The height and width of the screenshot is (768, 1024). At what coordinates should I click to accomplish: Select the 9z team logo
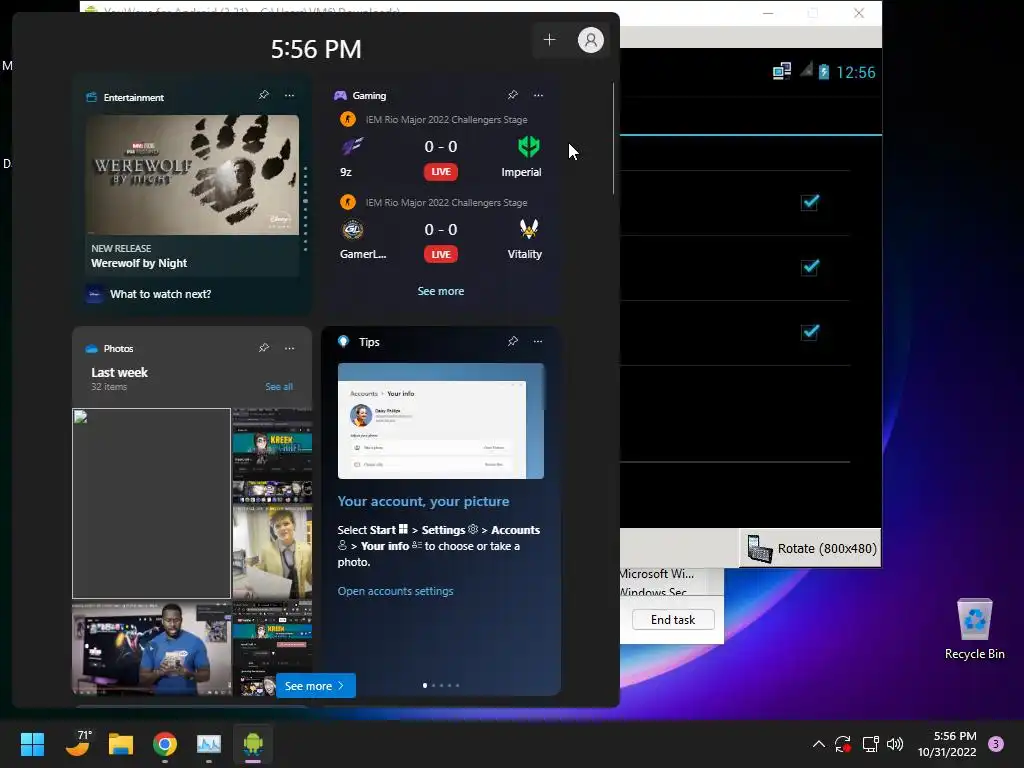tap(351, 146)
